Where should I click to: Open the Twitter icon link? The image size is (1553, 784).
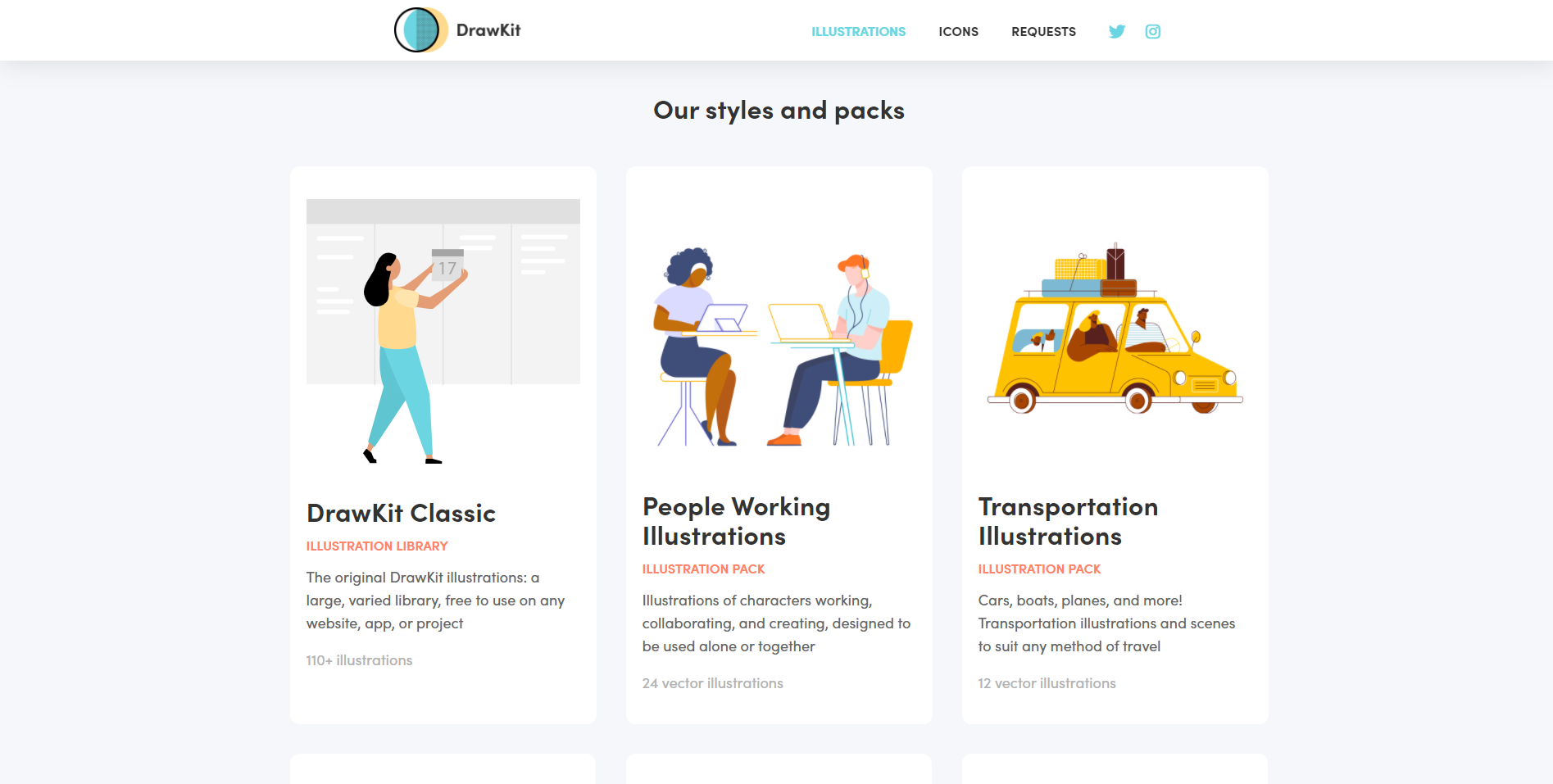click(x=1117, y=31)
